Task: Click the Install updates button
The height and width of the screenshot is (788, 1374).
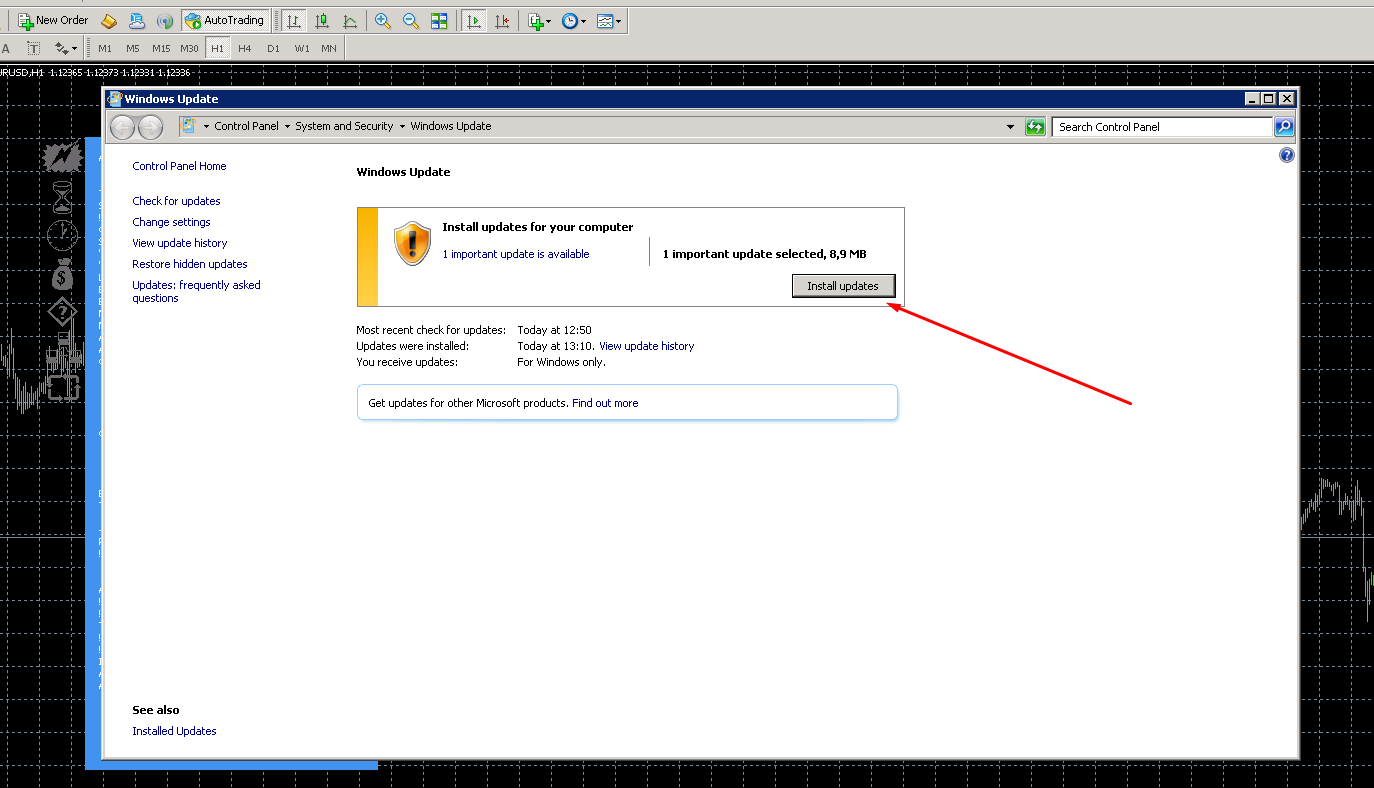Action: (x=843, y=286)
